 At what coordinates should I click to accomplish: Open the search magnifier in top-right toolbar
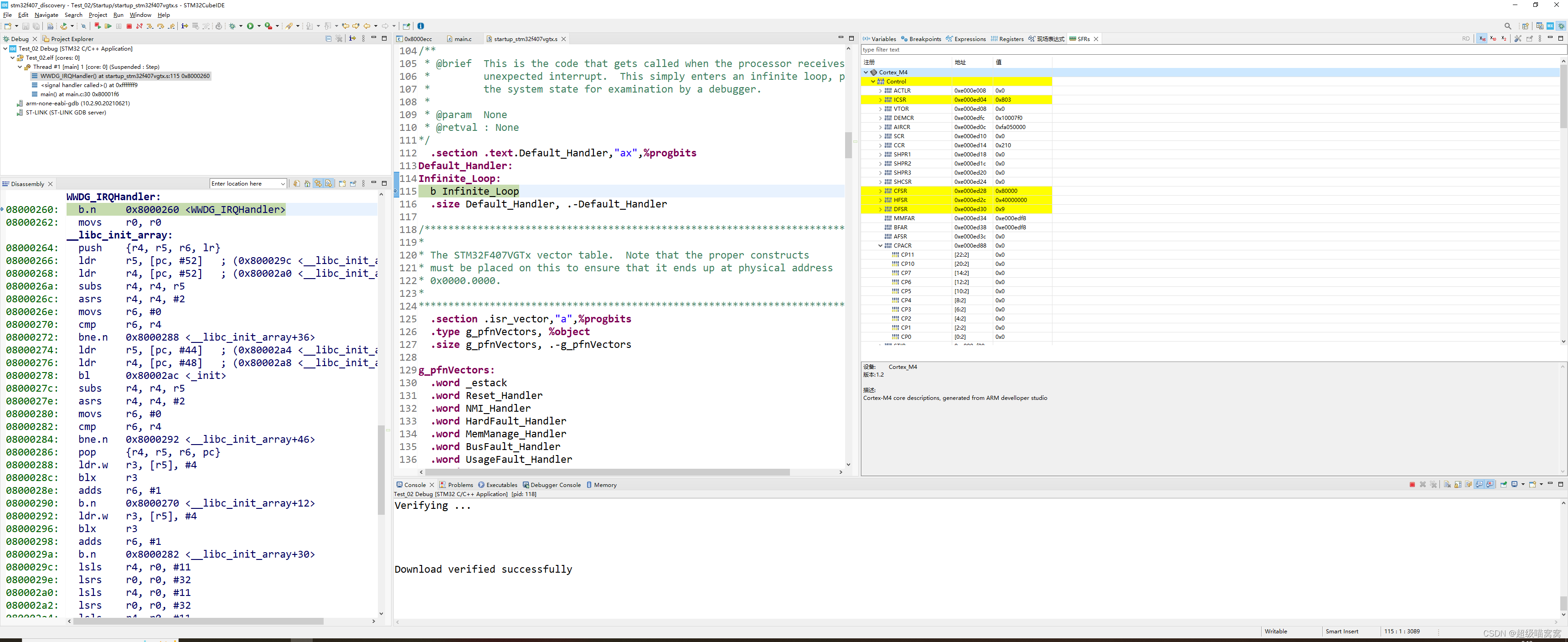click(x=1508, y=26)
